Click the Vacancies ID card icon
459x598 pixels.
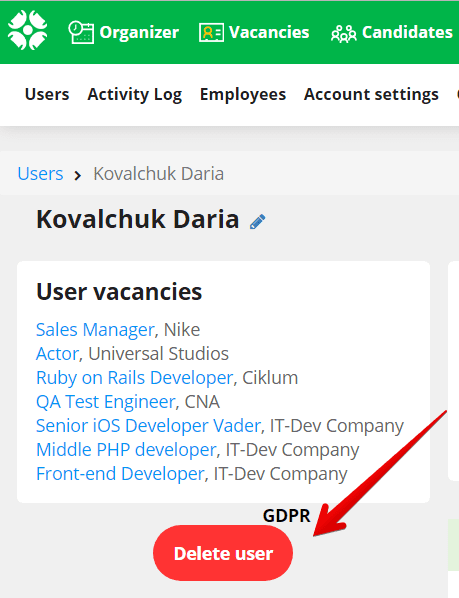pos(211,32)
